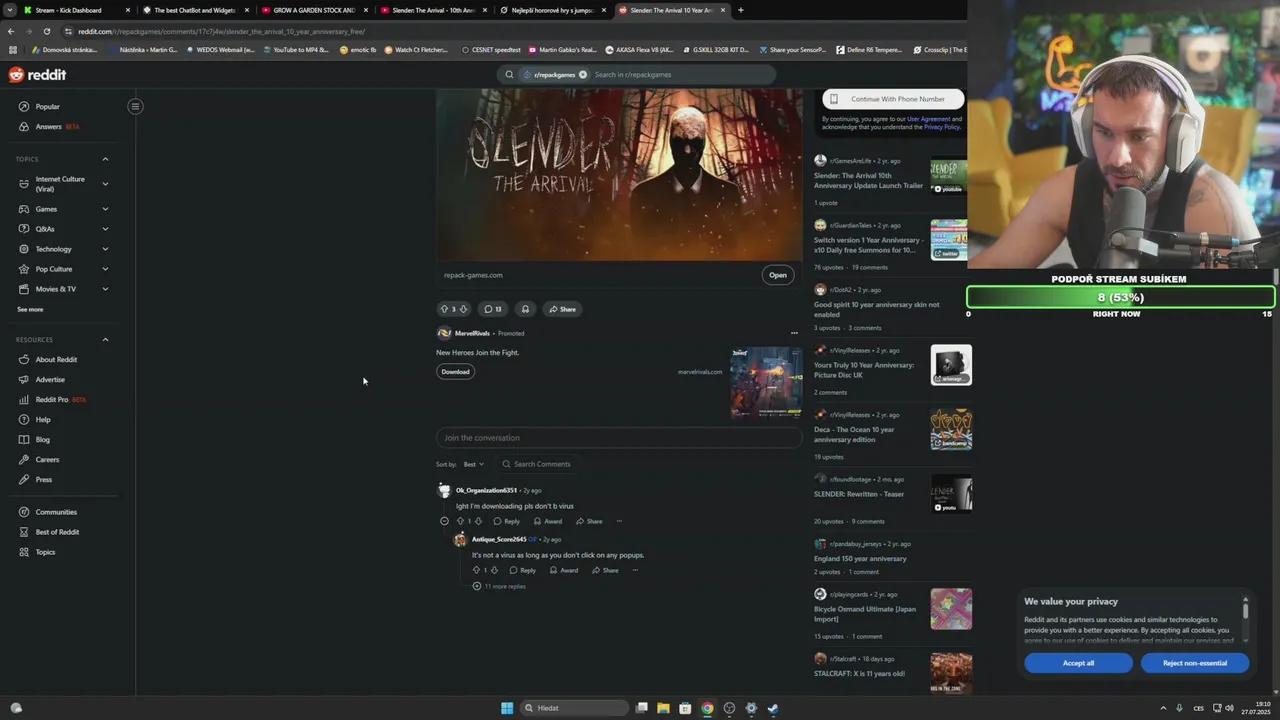This screenshot has height=720, width=1280.
Task: Click the taskbar Hledat search box
Action: pos(575,708)
